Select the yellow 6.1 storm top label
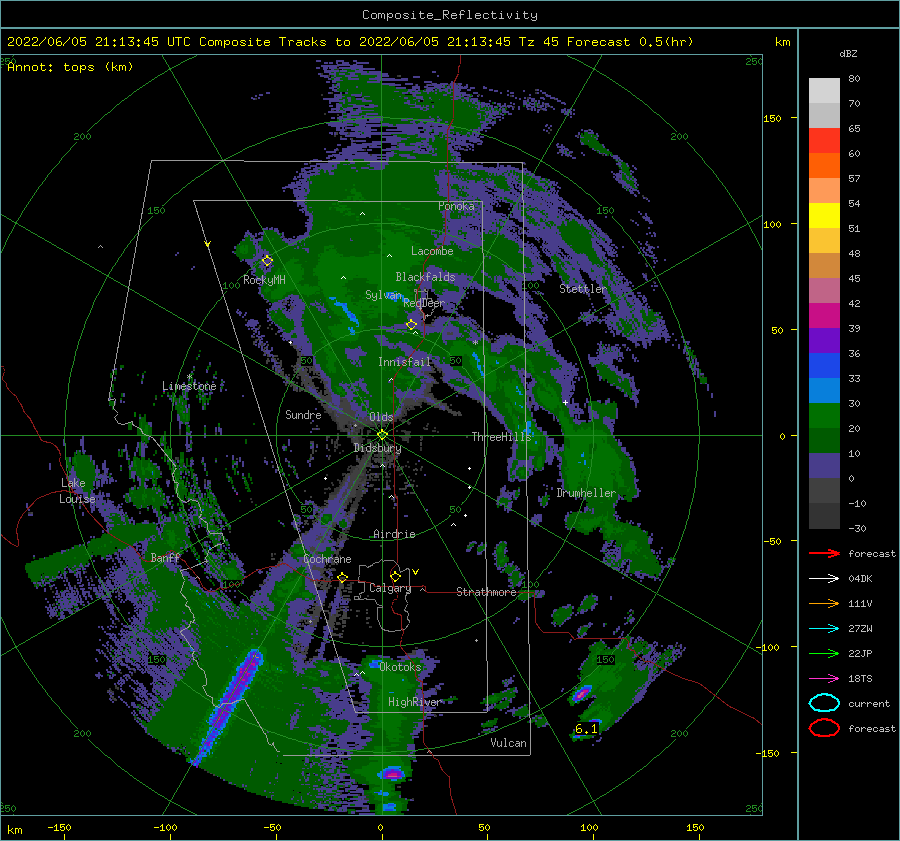Image resolution: width=900 pixels, height=841 pixels. click(586, 729)
